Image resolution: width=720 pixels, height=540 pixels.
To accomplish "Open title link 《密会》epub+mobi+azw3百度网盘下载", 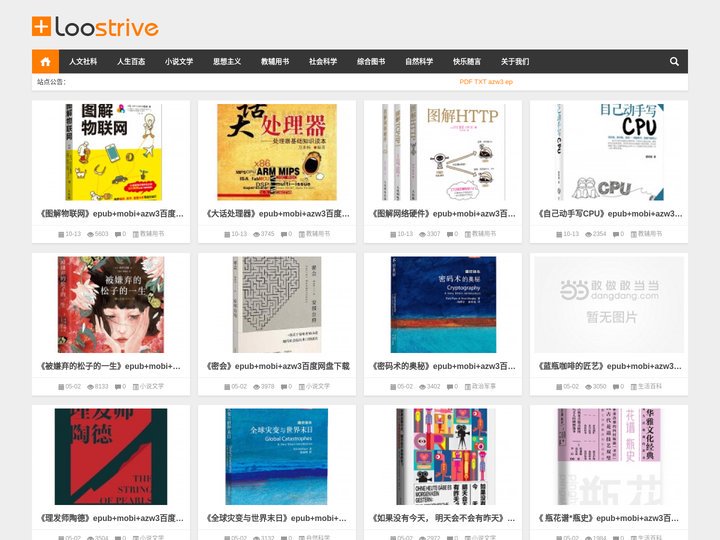I will click(x=277, y=366).
